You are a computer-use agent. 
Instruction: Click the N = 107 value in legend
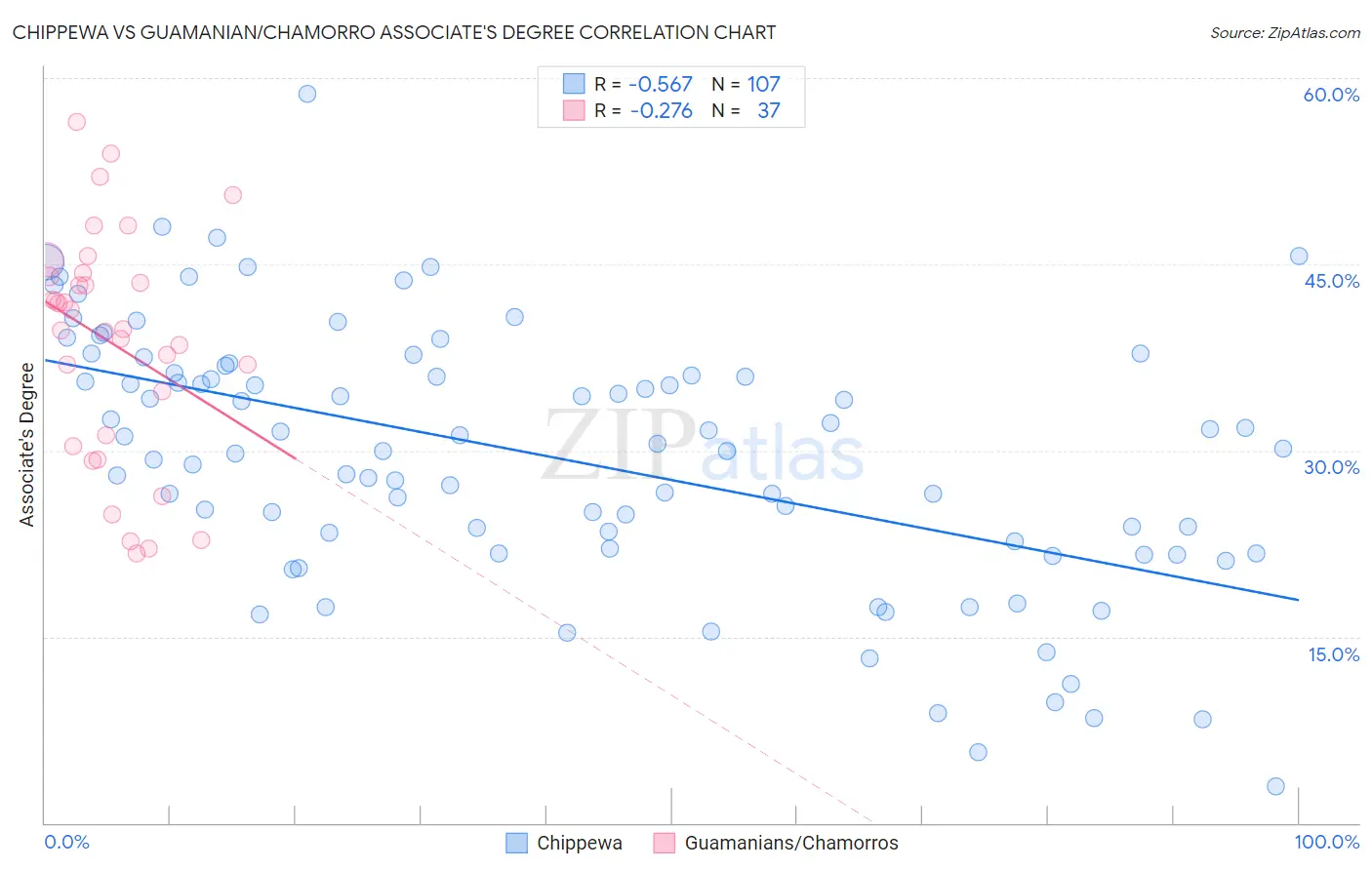coord(746,84)
